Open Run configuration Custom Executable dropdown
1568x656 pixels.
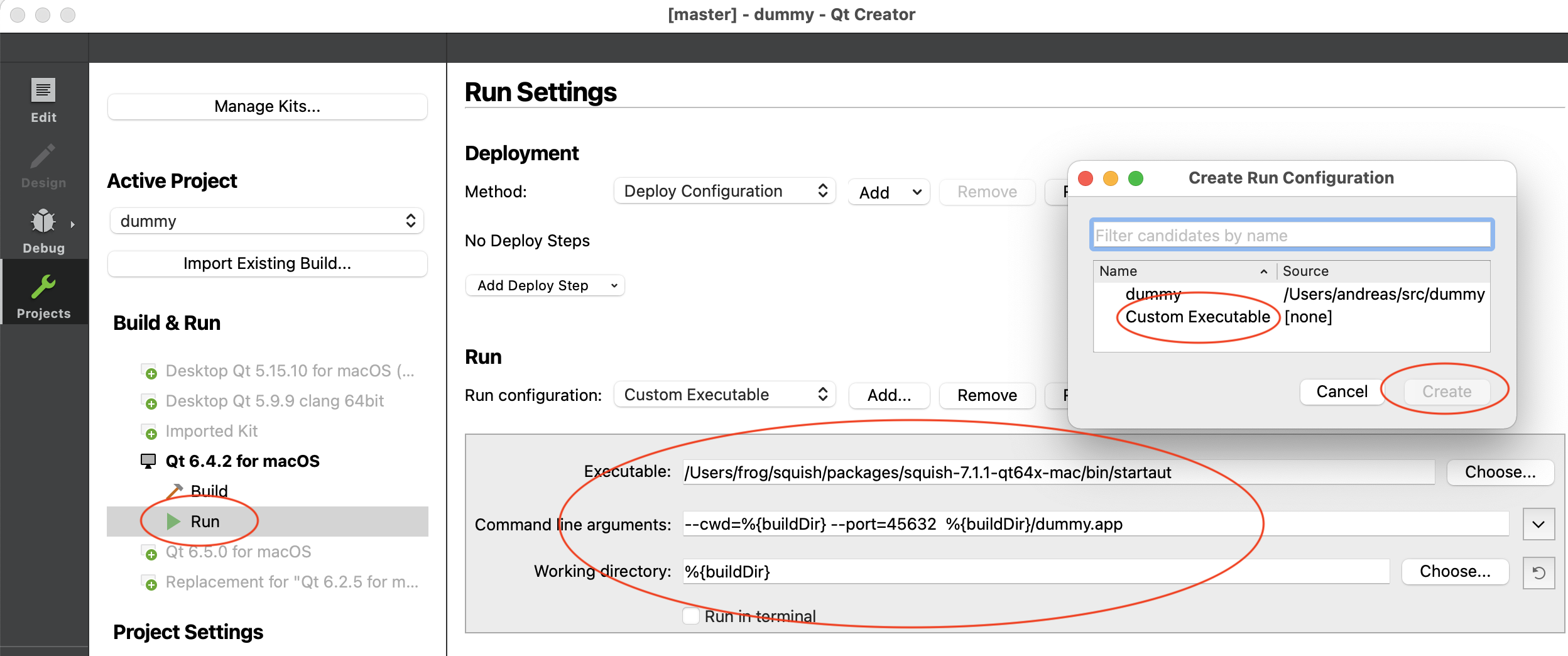coord(724,395)
